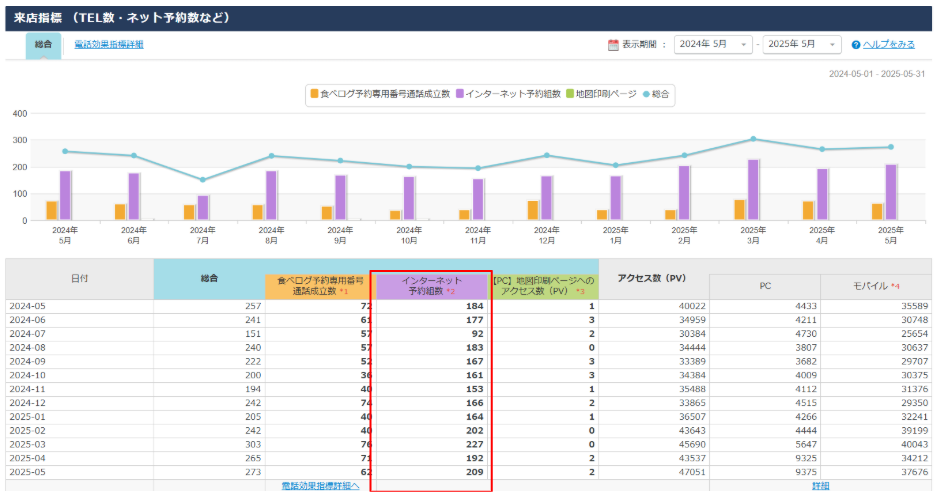
Task: Click the 2024年7月 total line point
Action: click(203, 180)
